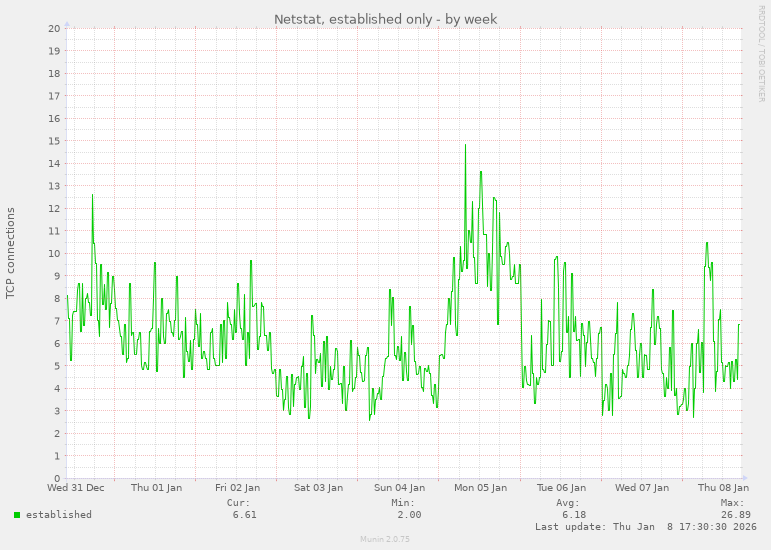The height and width of the screenshot is (550, 771).
Task: Click the "Munin 2.0.75" footer text
Action: (x=385, y=539)
